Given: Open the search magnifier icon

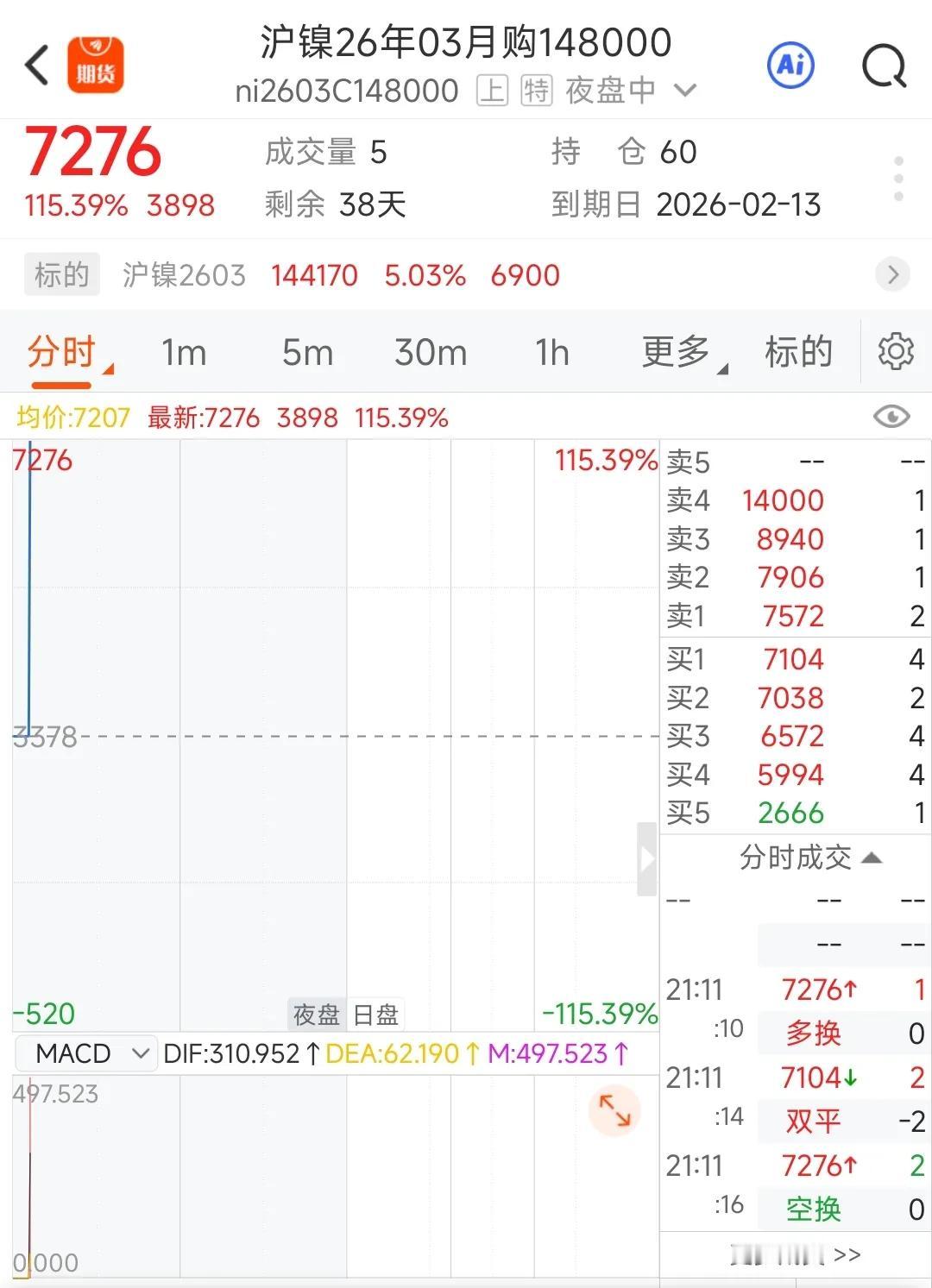Looking at the screenshot, I should (x=884, y=66).
